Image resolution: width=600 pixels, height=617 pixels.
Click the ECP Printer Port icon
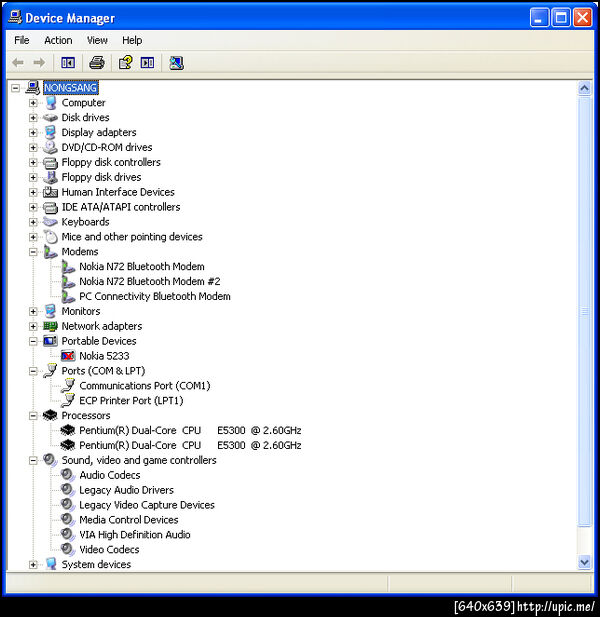[68, 401]
